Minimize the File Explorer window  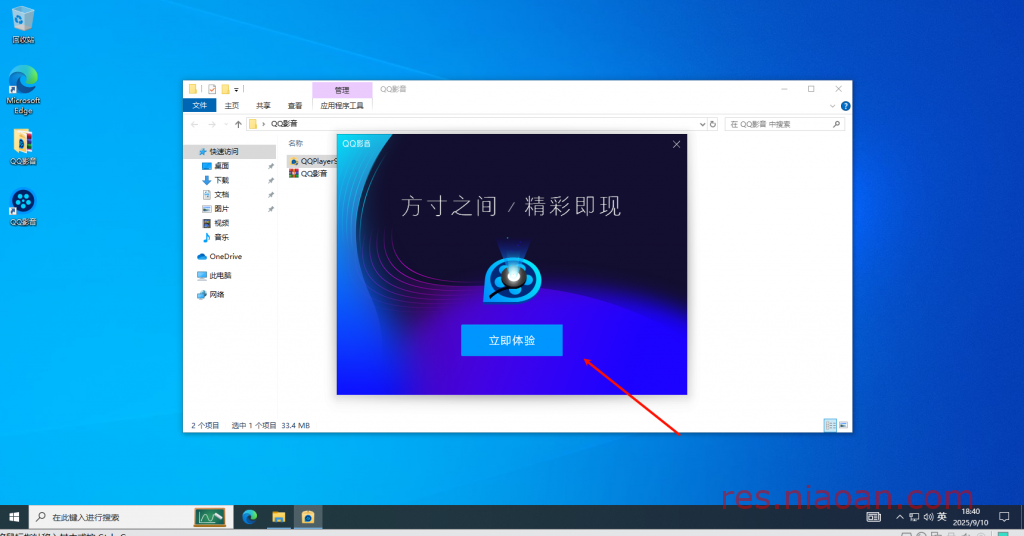[x=784, y=89]
